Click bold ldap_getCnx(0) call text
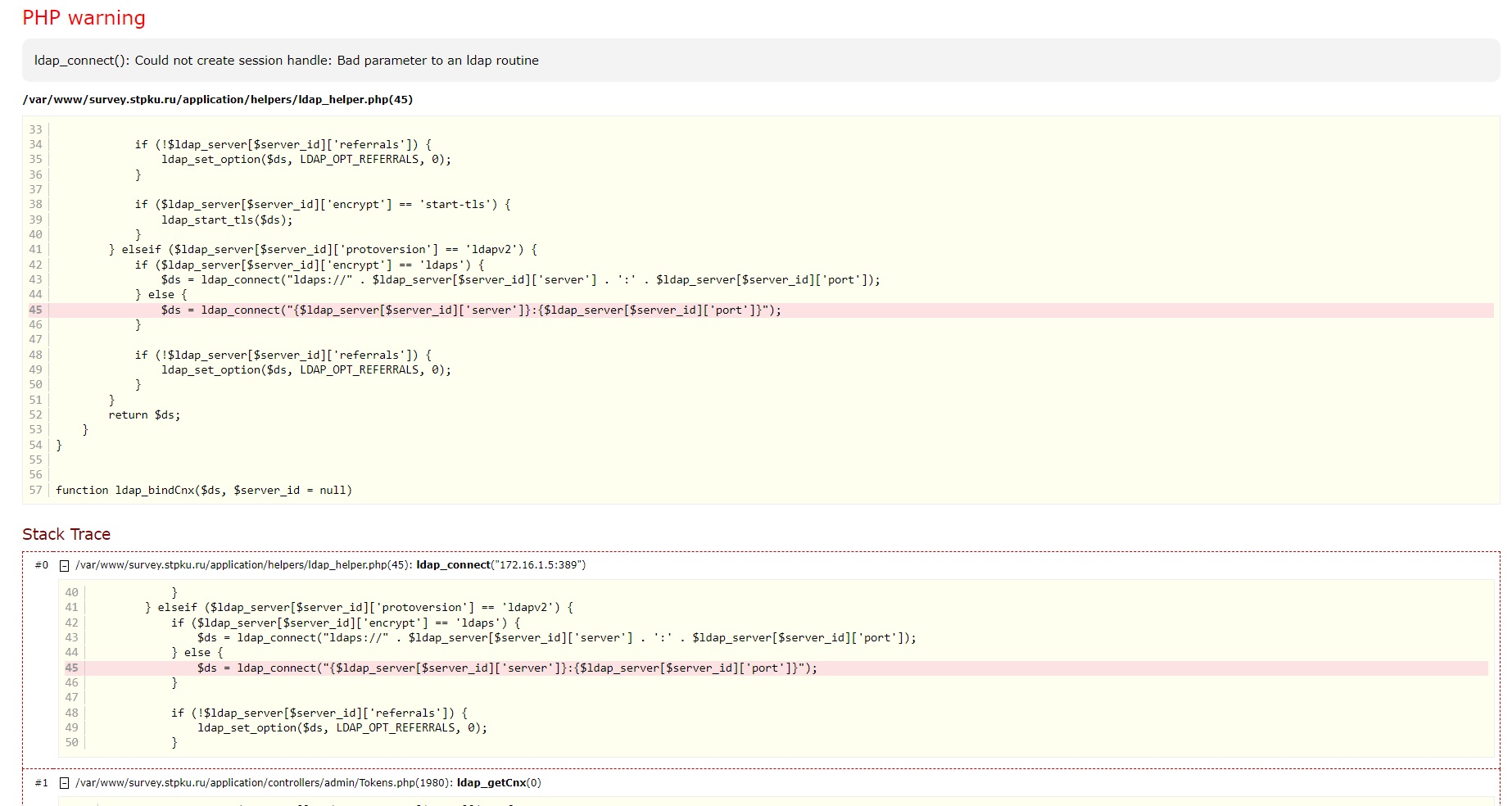The image size is (1512, 806). click(499, 783)
